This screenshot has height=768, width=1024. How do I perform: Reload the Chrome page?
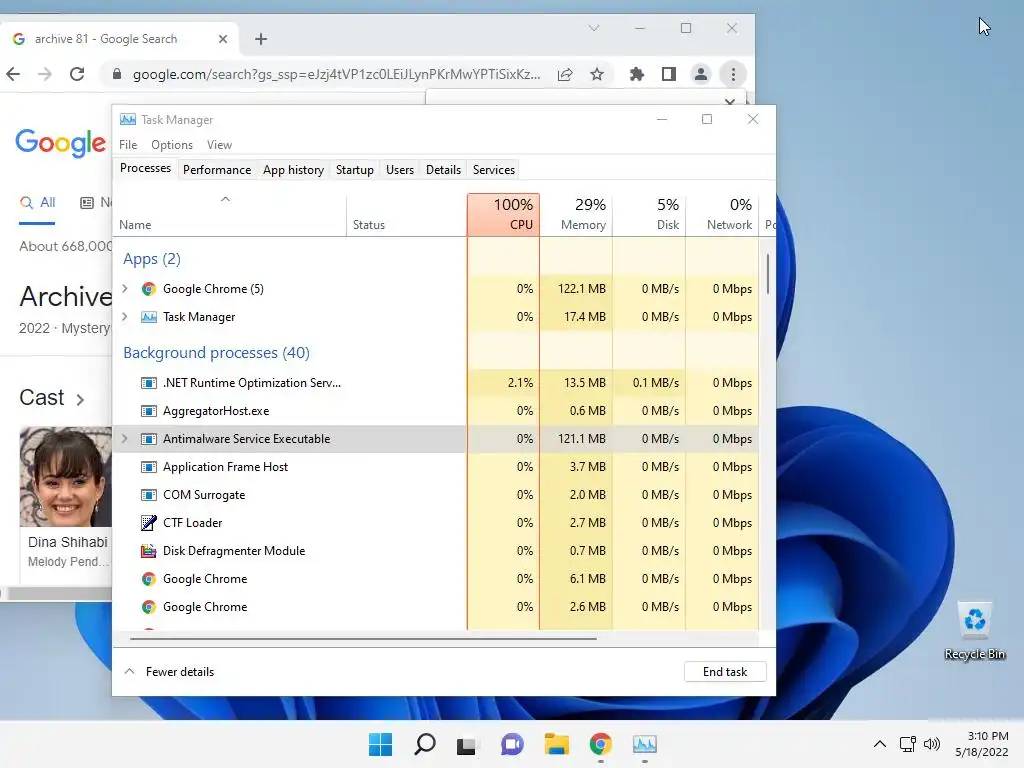pyautogui.click(x=77, y=74)
